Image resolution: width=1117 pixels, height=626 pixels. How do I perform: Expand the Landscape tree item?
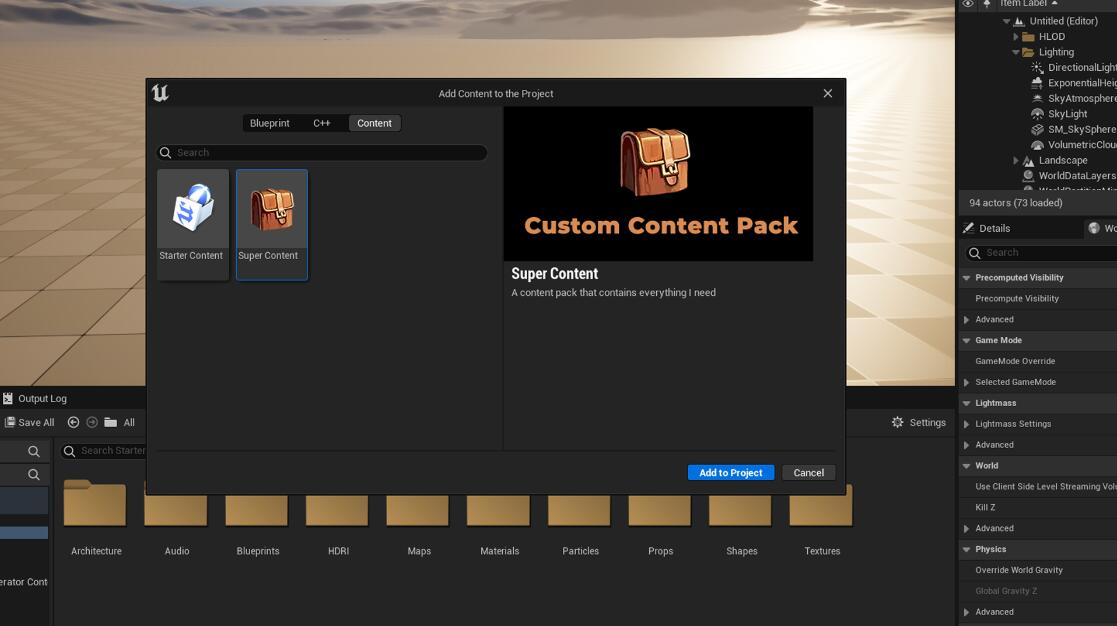(1016, 160)
